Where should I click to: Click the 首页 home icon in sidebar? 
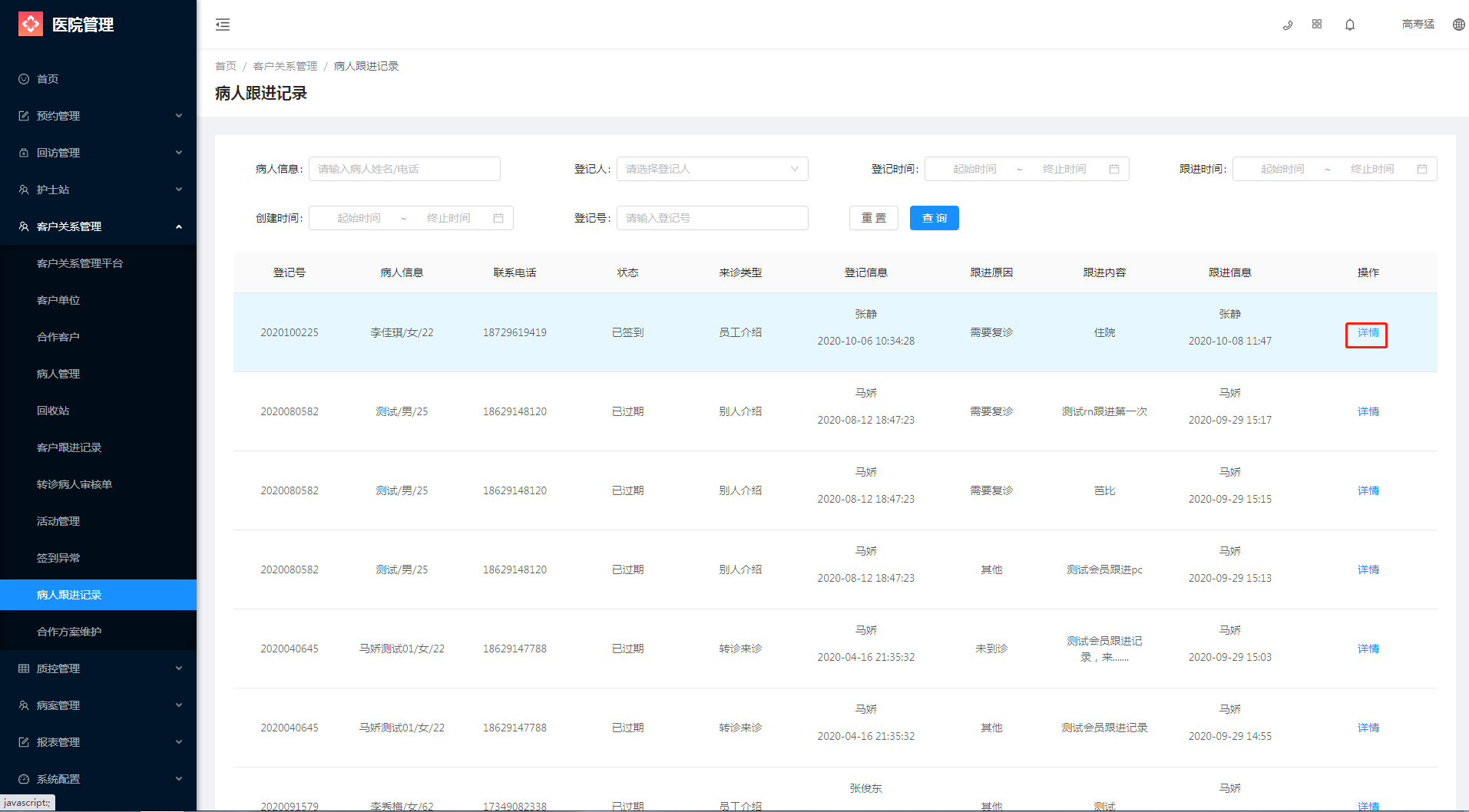point(24,79)
